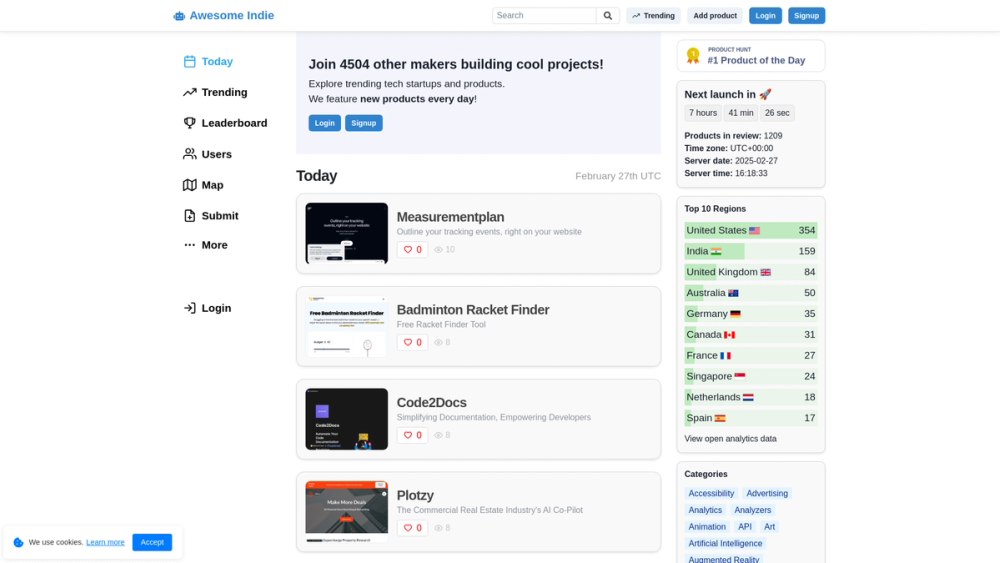
Task: Open the Plotzy product title
Action: point(415,495)
